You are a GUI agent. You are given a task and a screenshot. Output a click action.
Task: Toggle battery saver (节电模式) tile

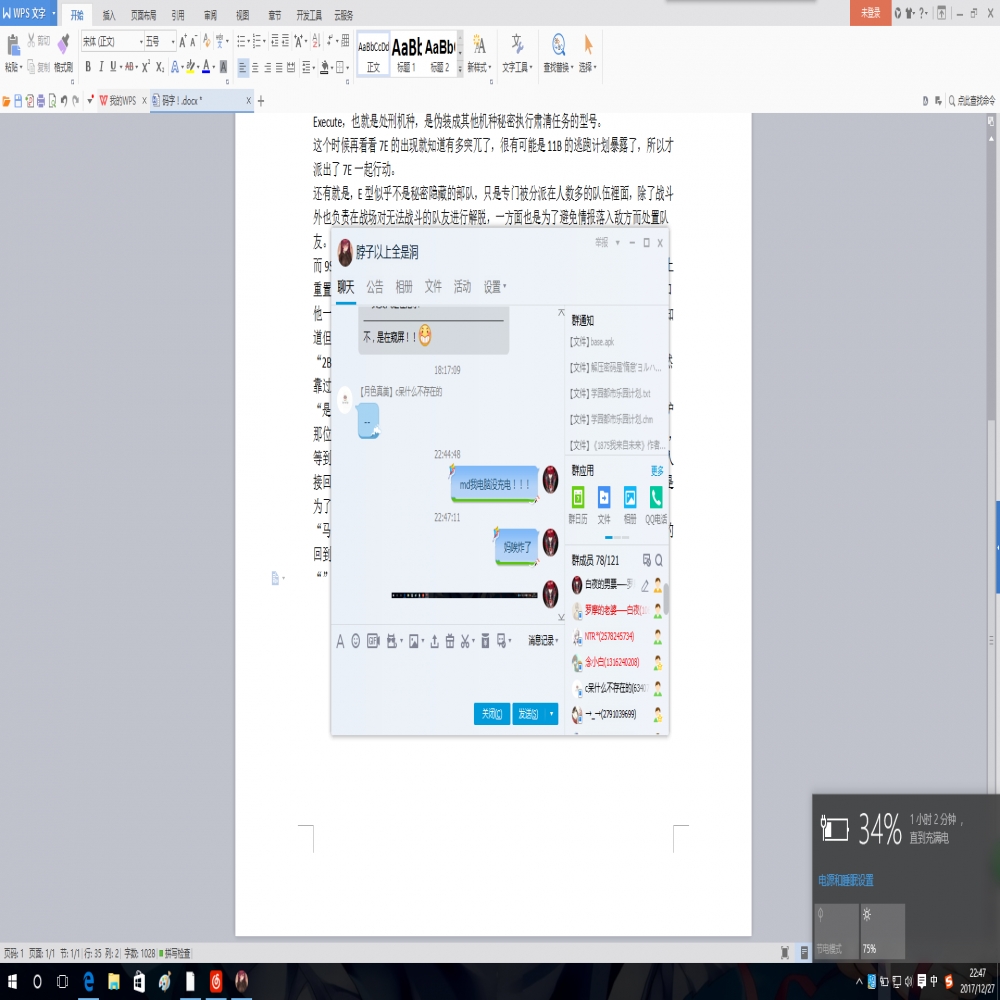coord(836,931)
